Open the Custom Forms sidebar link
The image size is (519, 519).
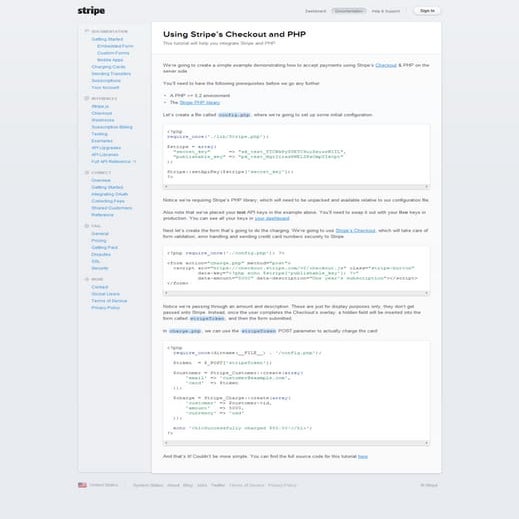[113, 53]
